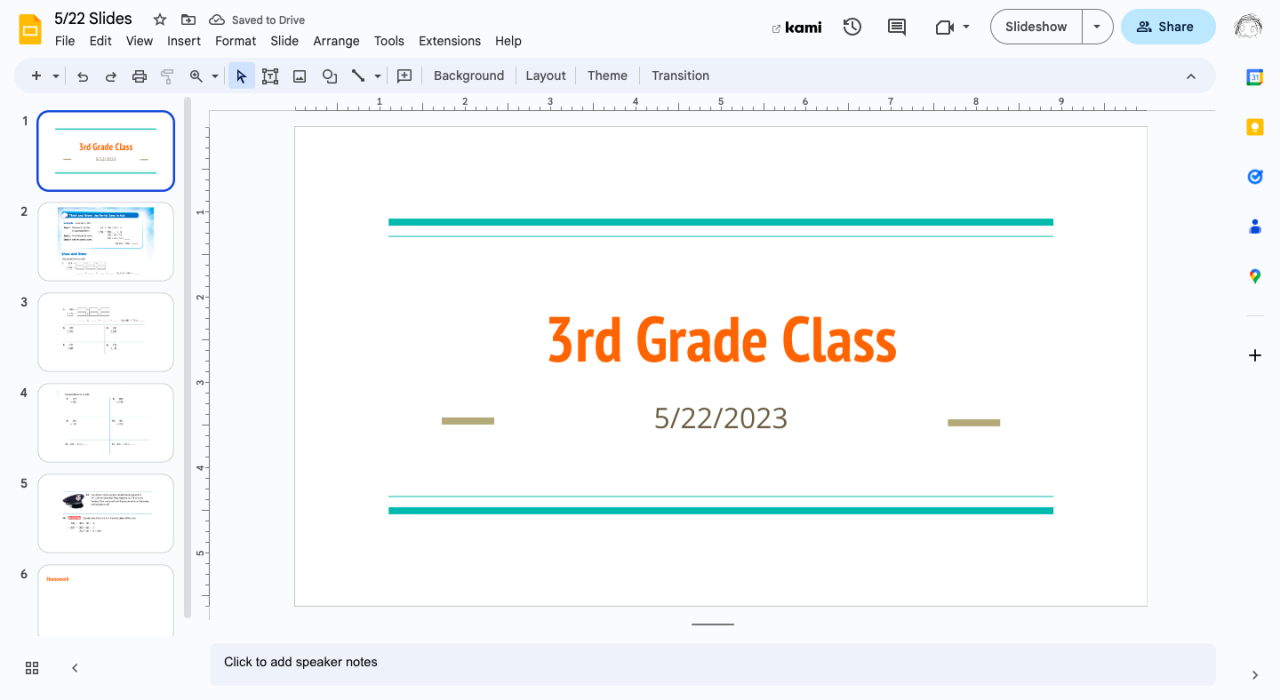
Task: Activate the paint format tool
Action: point(167,76)
